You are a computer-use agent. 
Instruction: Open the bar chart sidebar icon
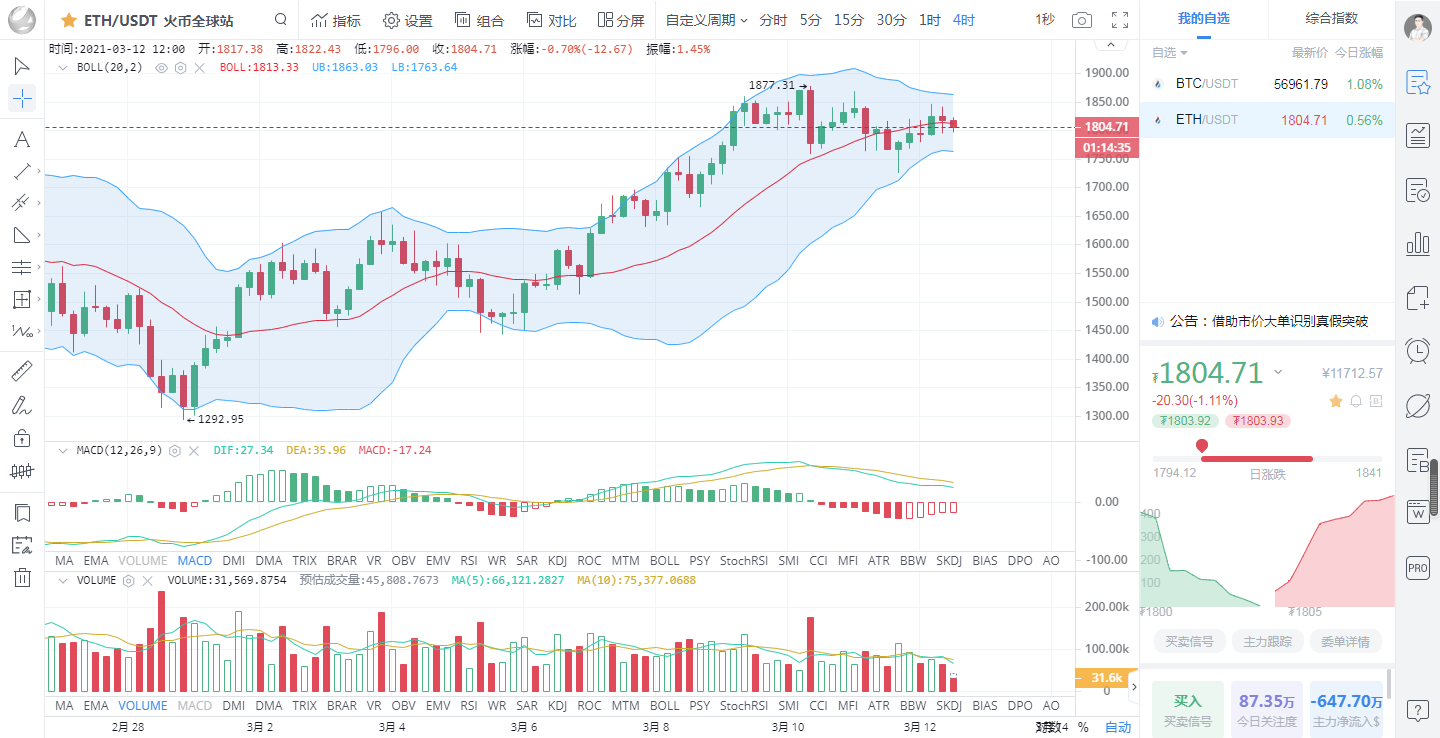point(1417,243)
